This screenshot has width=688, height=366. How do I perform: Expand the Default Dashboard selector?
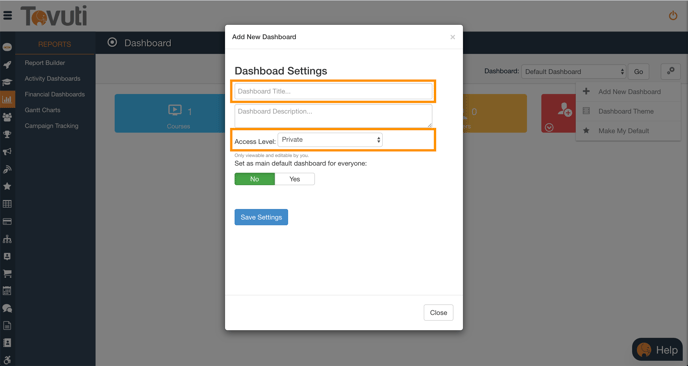coord(574,72)
